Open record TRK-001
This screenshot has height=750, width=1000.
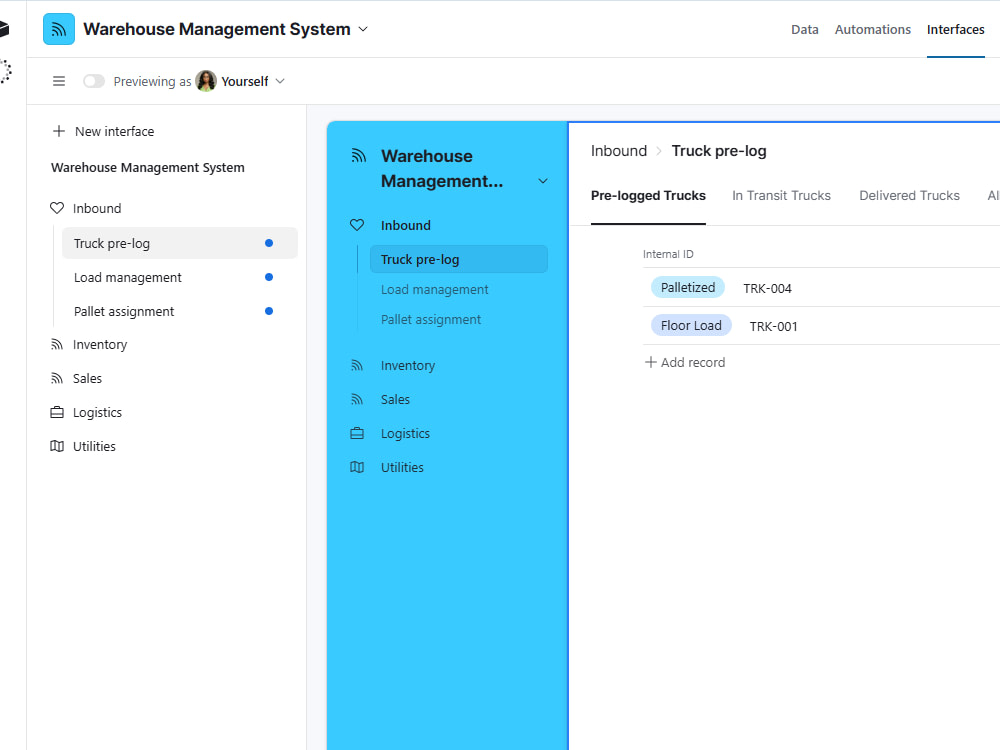[x=773, y=327]
